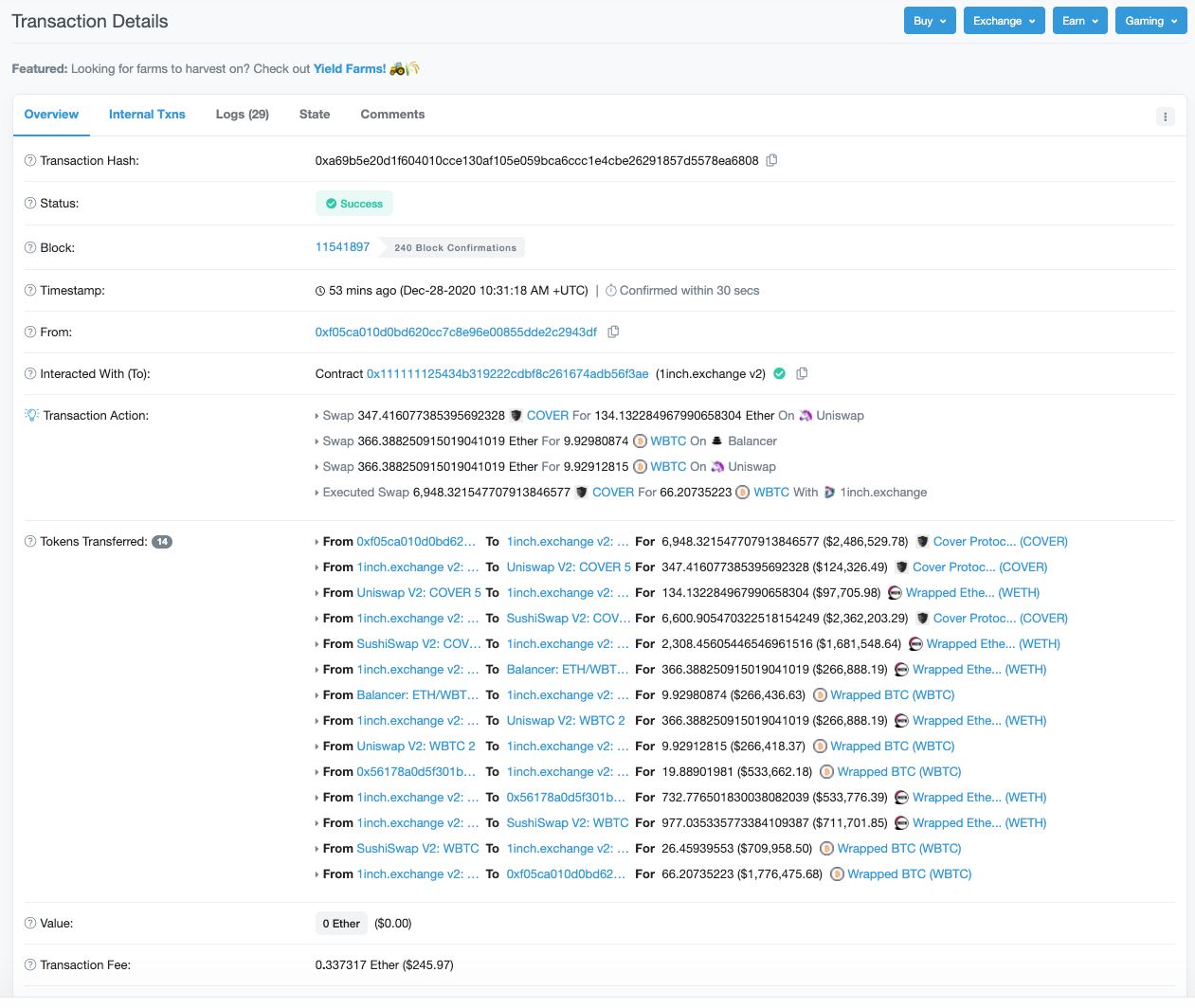Click the From field help icon

click(29, 333)
